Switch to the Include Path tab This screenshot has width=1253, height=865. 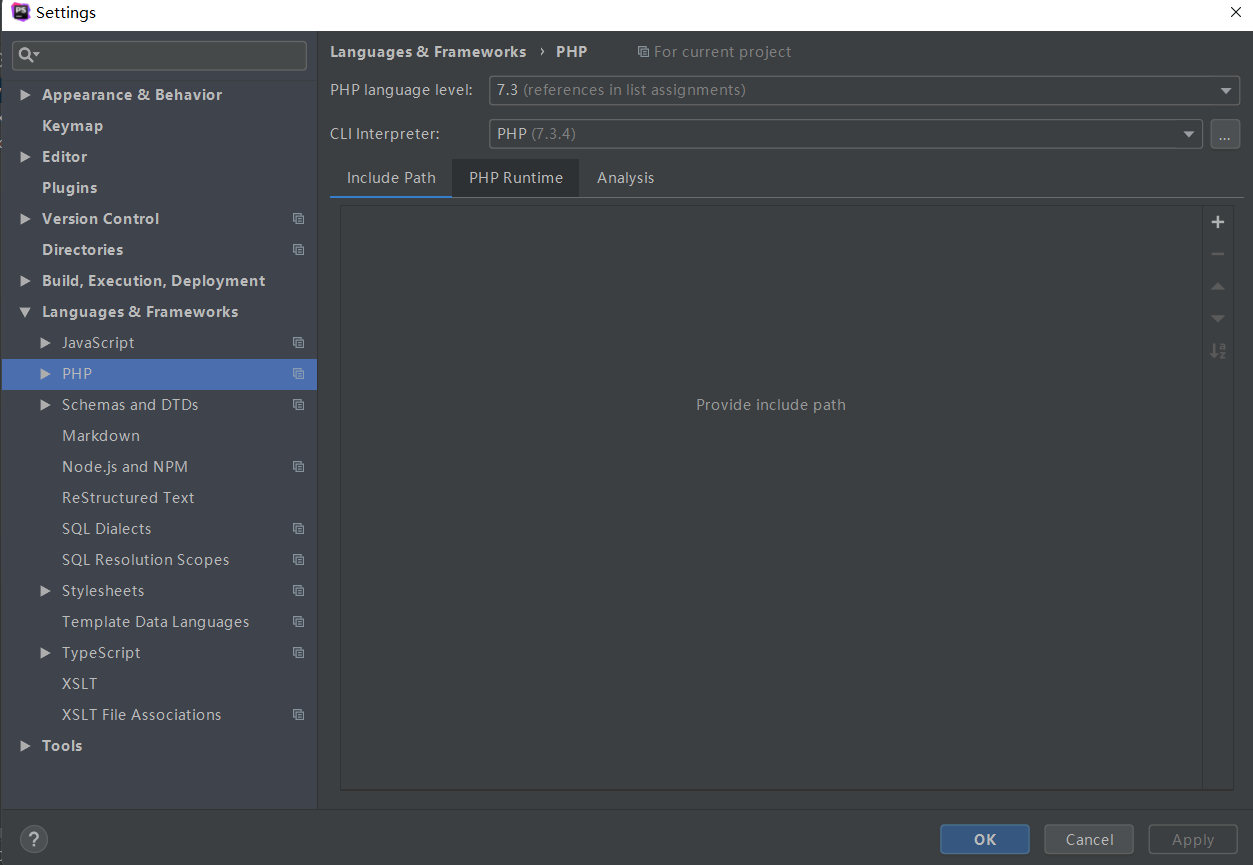[x=391, y=178]
